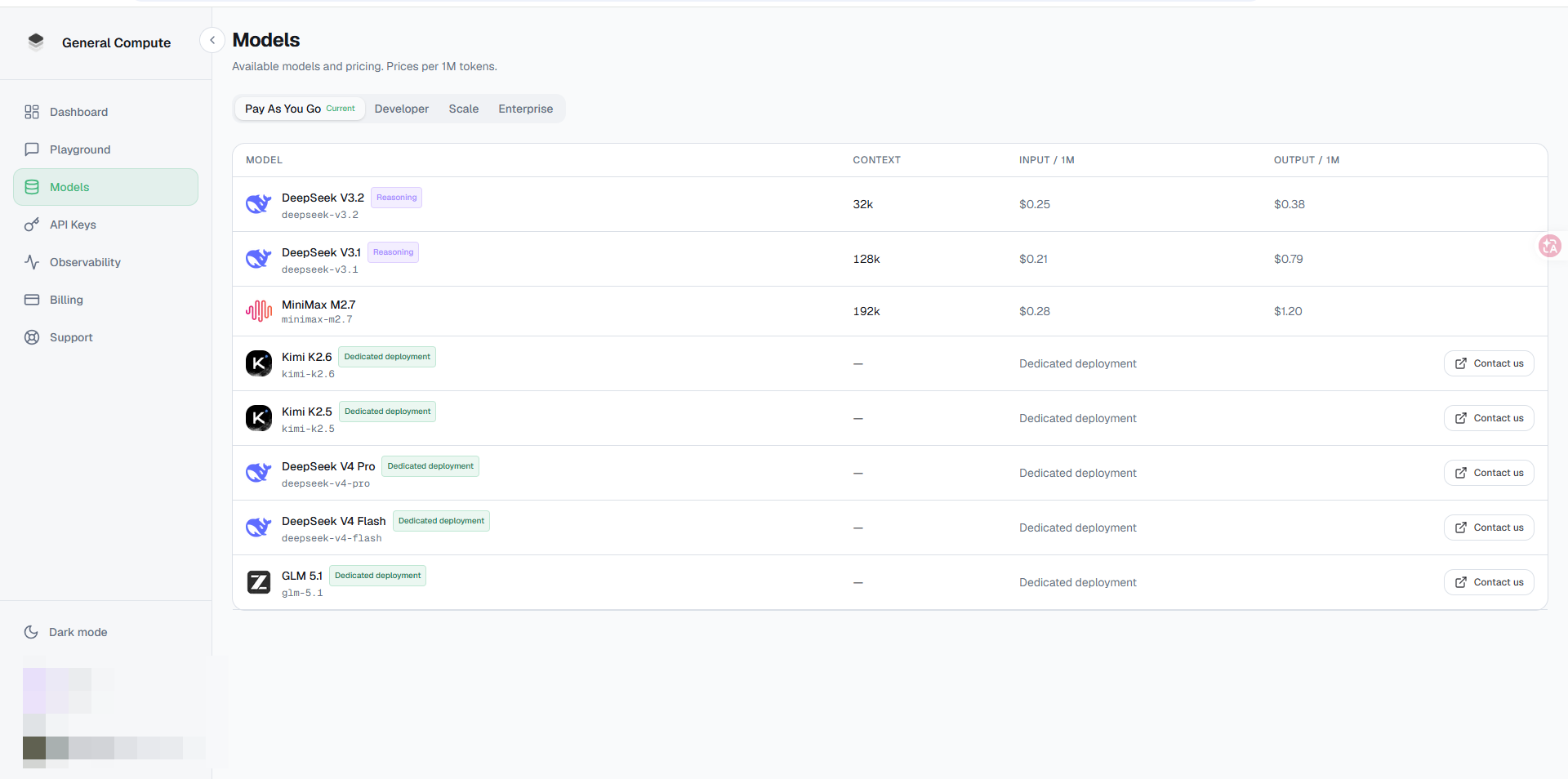Viewport: 1568px width, 779px height.
Task: Toggle Dark mode
Action: 66,632
